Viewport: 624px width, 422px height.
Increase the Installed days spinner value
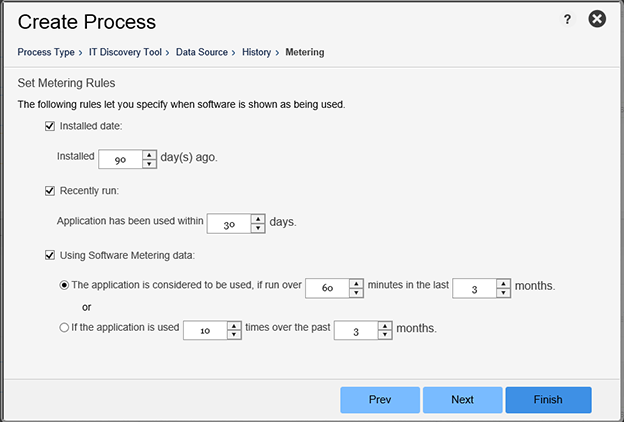[x=149, y=153]
